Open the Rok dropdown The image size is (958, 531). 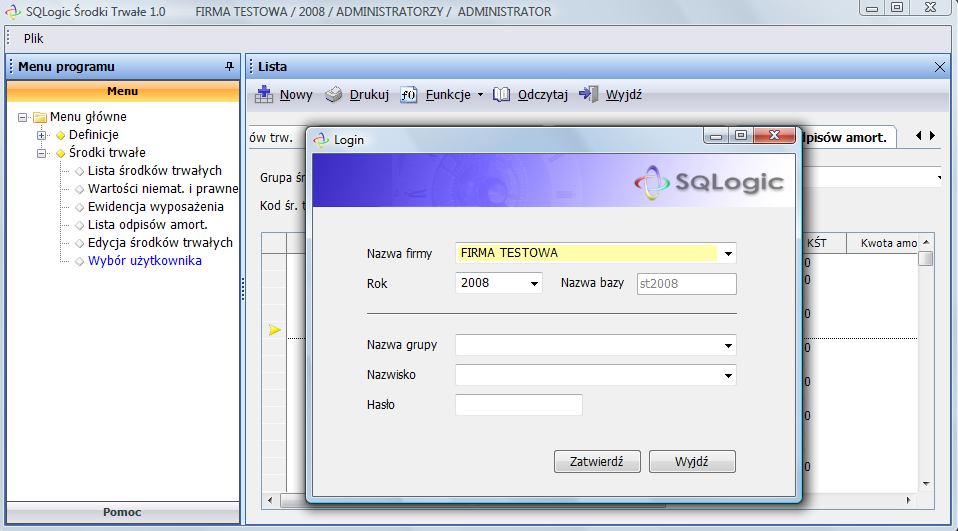[x=534, y=284]
